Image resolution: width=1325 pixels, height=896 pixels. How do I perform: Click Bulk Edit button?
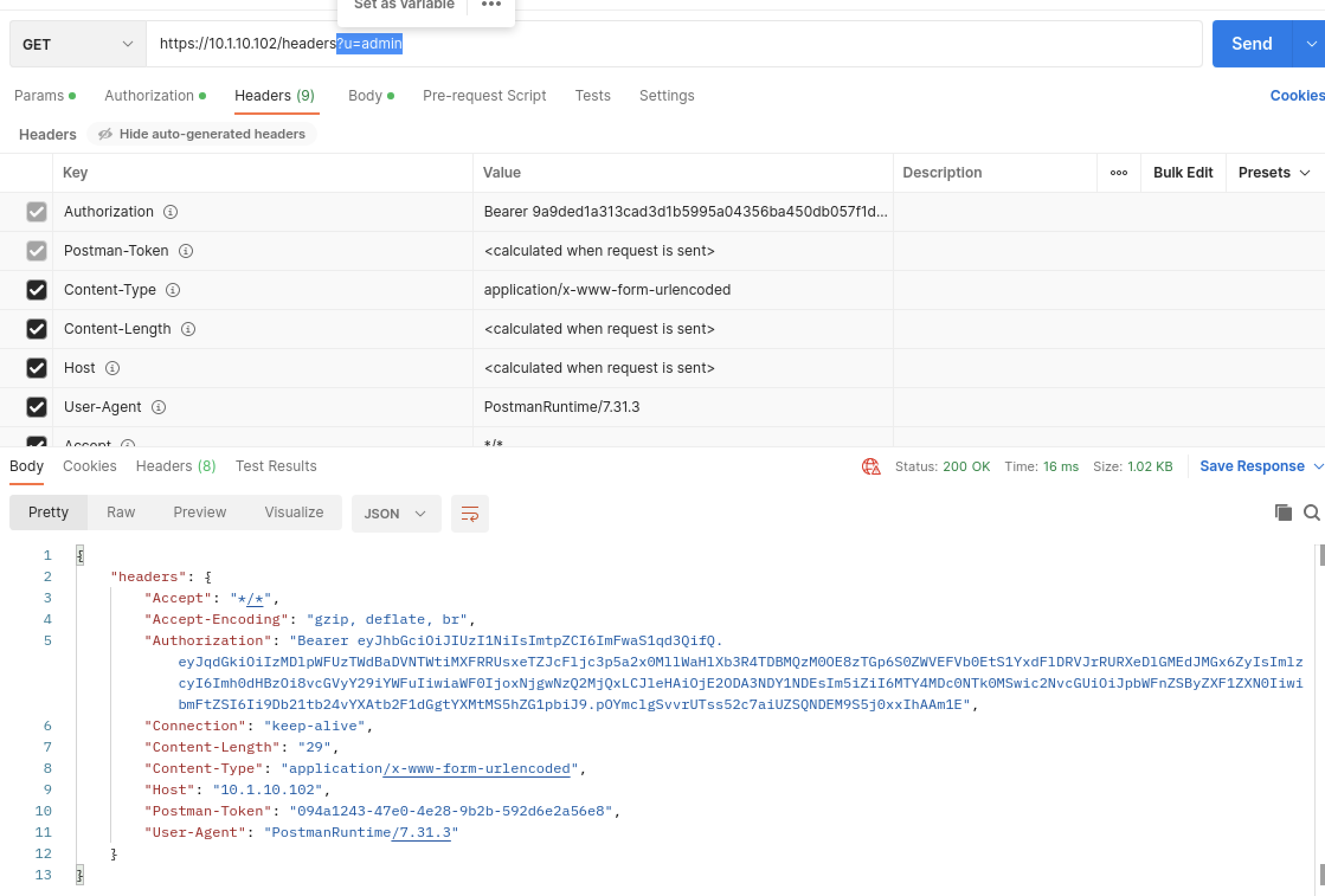coord(1183,173)
